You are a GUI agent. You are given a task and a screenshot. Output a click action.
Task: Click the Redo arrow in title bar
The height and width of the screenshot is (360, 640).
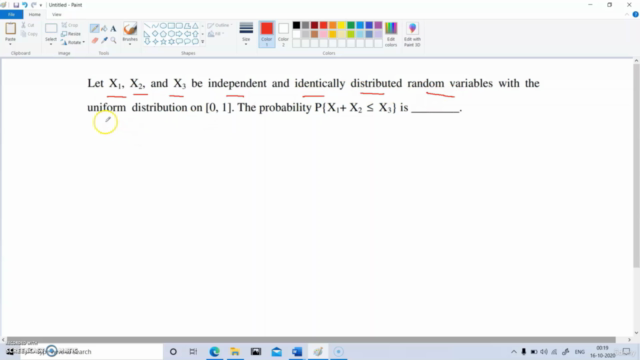[x=33, y=5]
